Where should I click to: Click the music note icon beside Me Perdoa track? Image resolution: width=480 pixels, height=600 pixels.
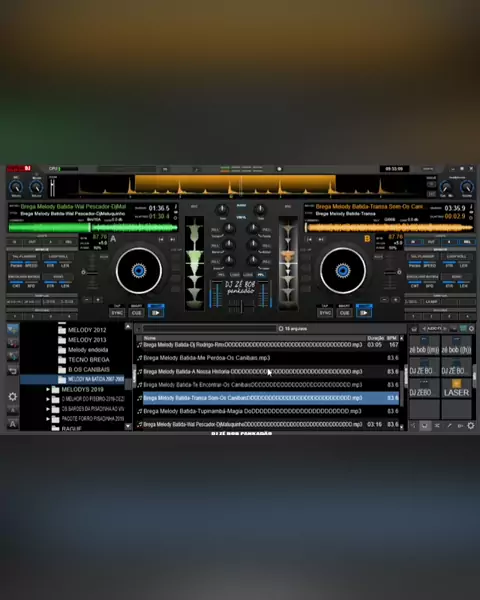[140, 358]
